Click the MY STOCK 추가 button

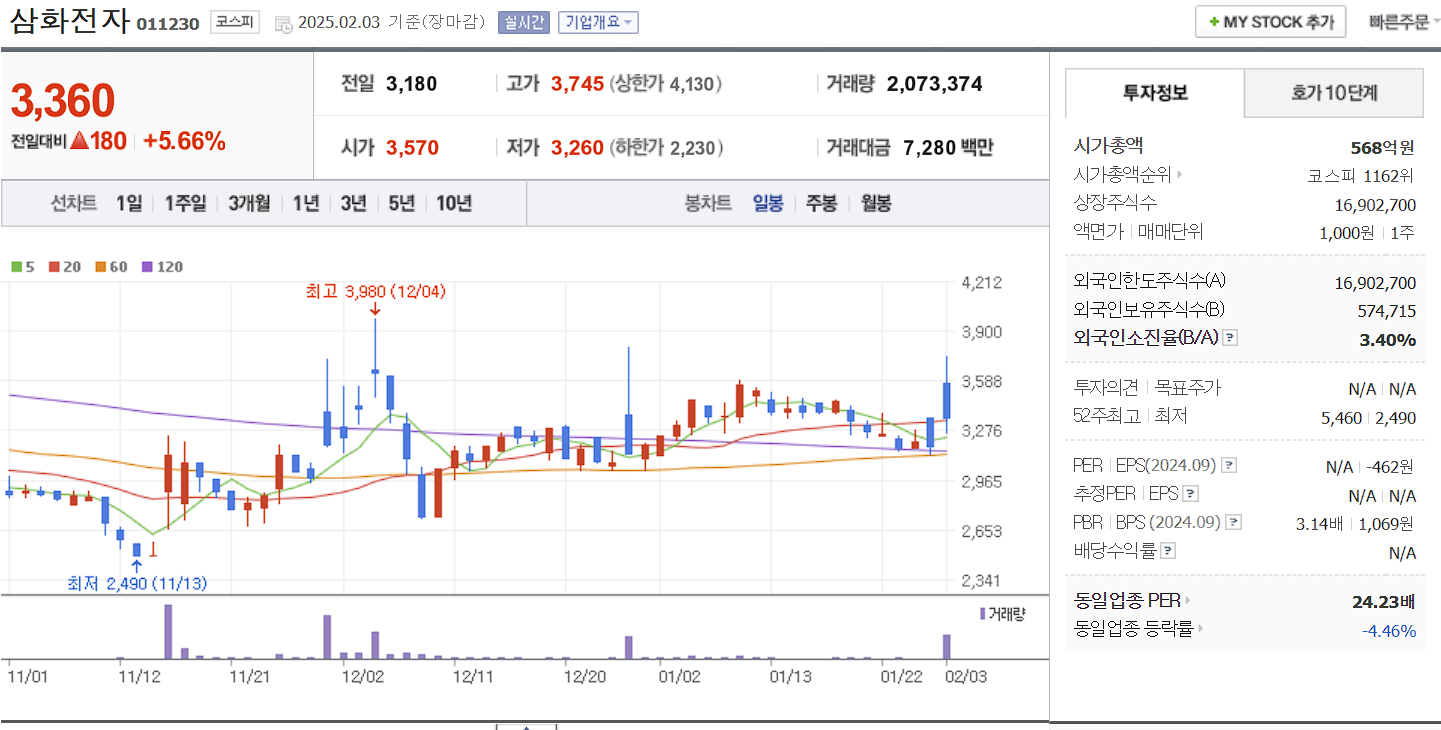1270,20
